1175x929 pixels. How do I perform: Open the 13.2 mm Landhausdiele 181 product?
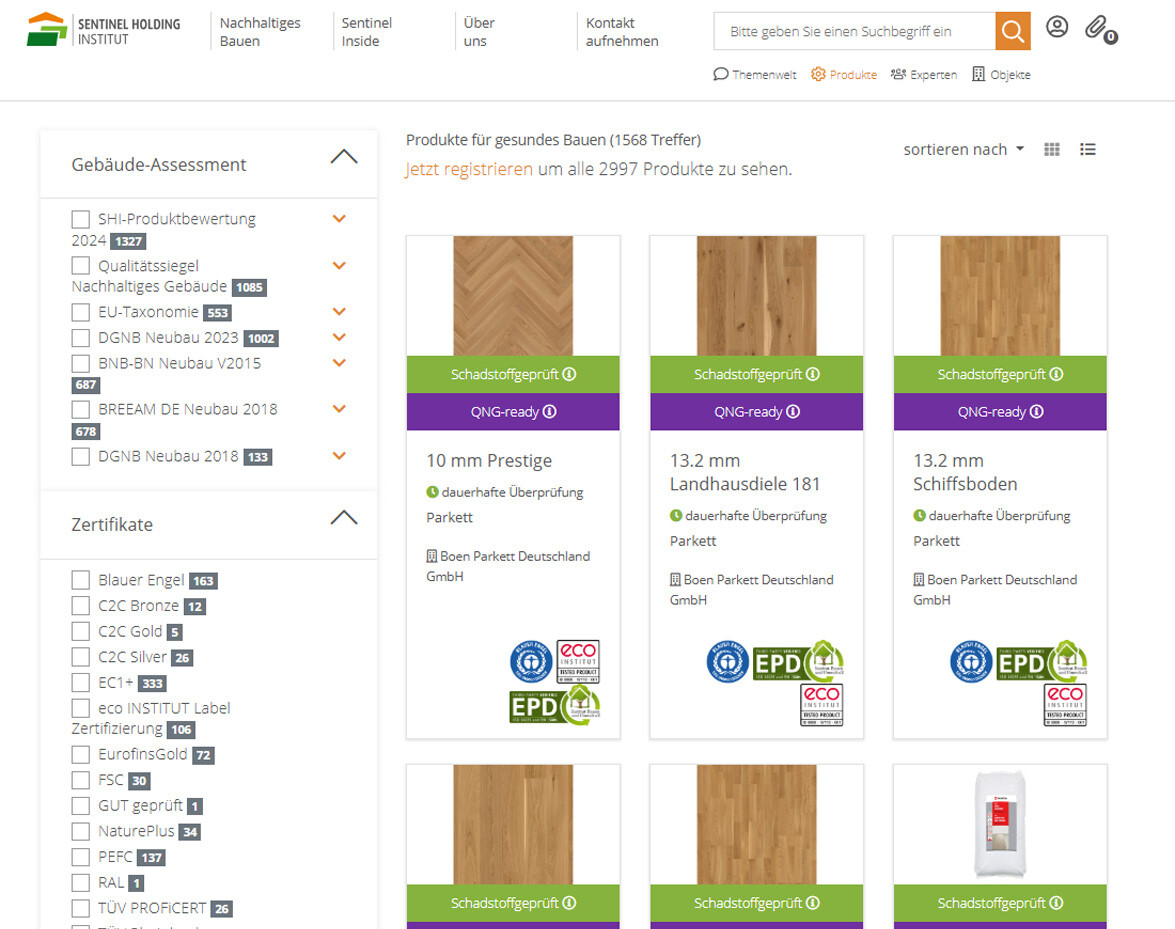point(744,472)
